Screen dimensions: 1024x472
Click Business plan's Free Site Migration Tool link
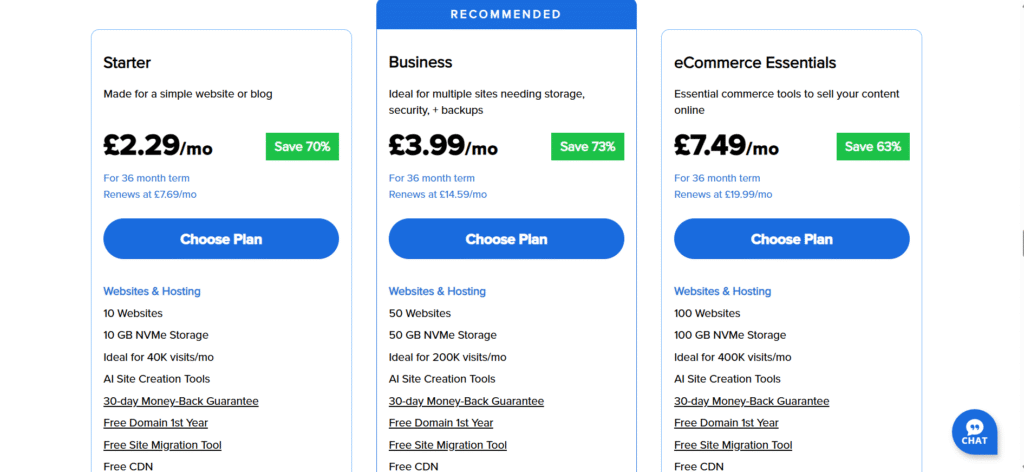447,445
